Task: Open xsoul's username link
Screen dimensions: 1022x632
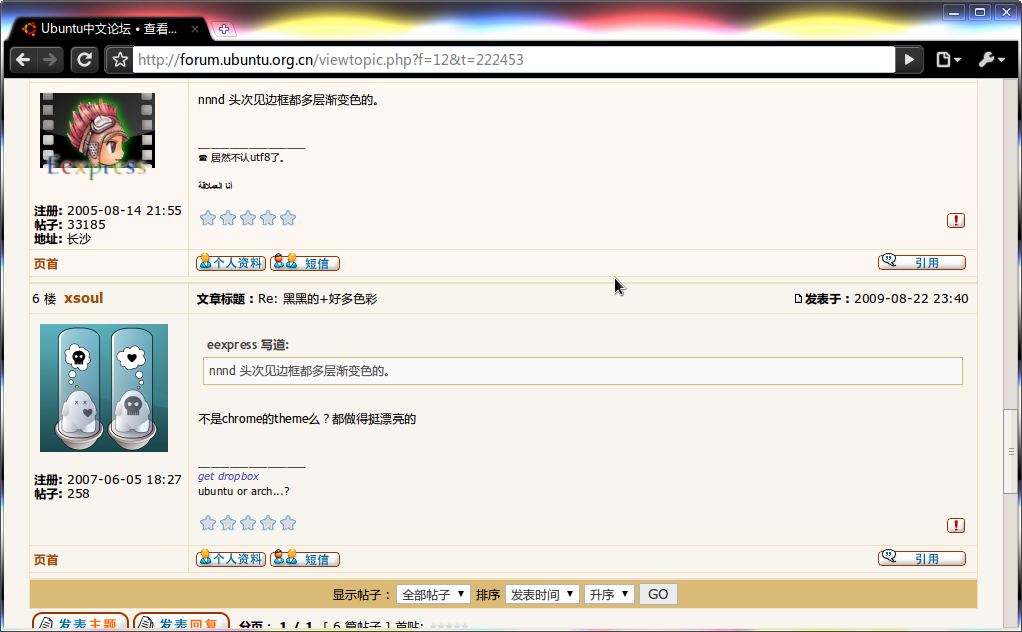Action: pos(83,298)
